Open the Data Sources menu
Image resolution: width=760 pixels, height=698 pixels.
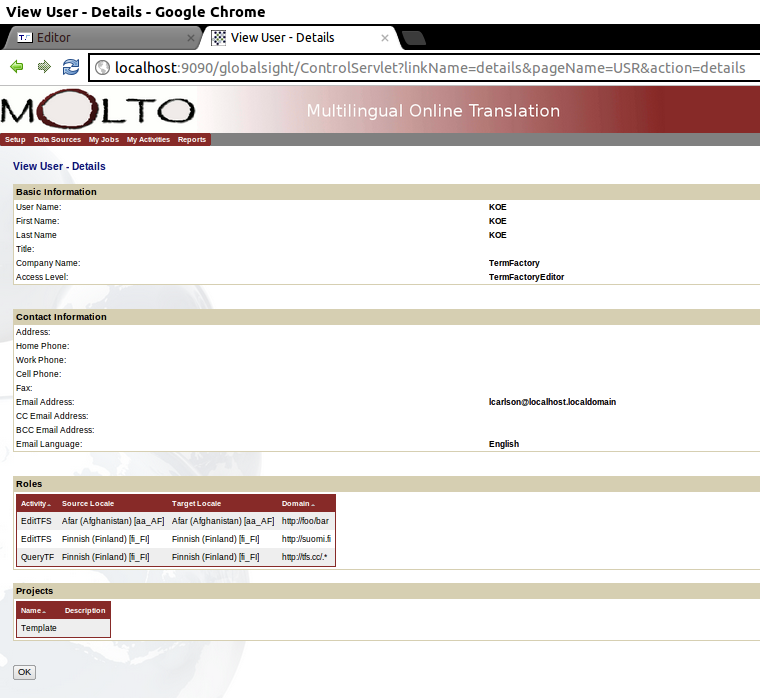(57, 140)
